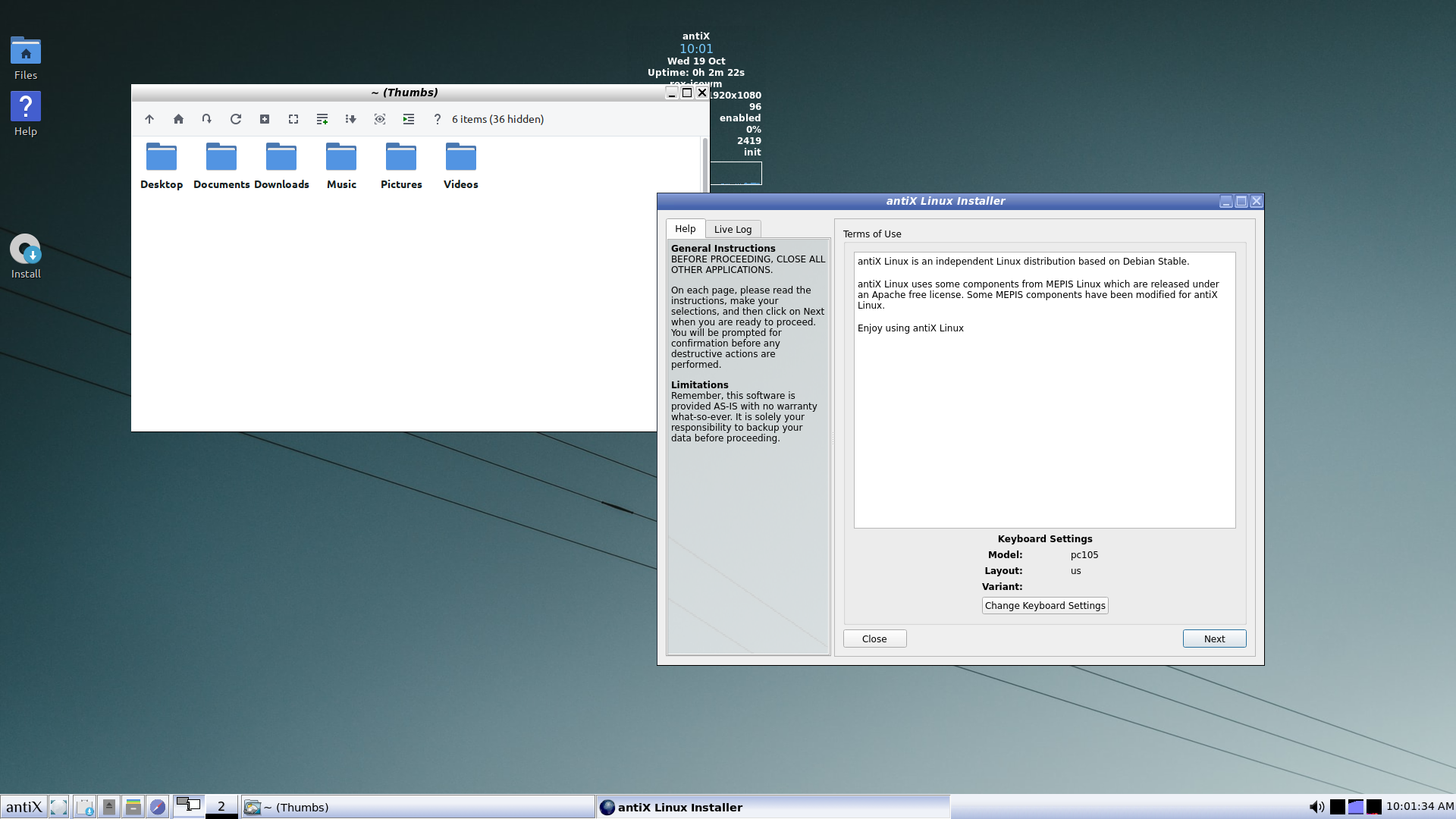
Task: Switch to the Live Log tab
Action: point(733,229)
